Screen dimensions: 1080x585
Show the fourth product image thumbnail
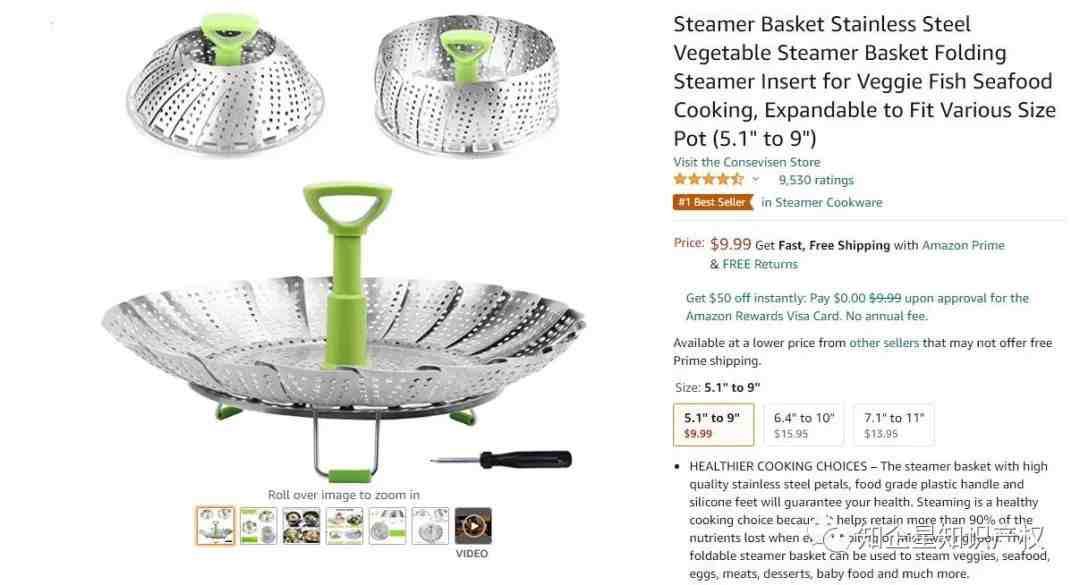click(344, 526)
